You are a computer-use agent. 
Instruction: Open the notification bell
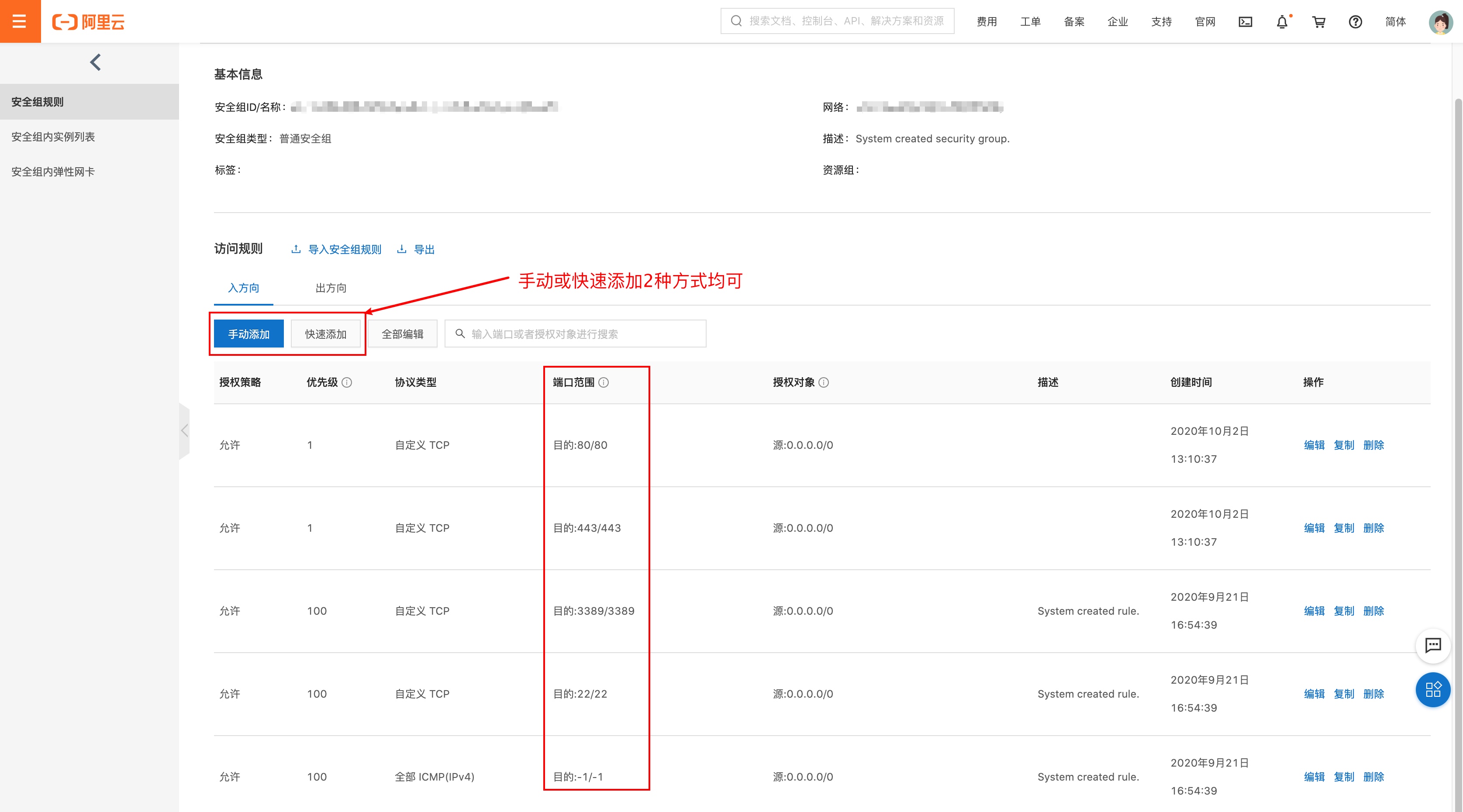tap(1282, 21)
